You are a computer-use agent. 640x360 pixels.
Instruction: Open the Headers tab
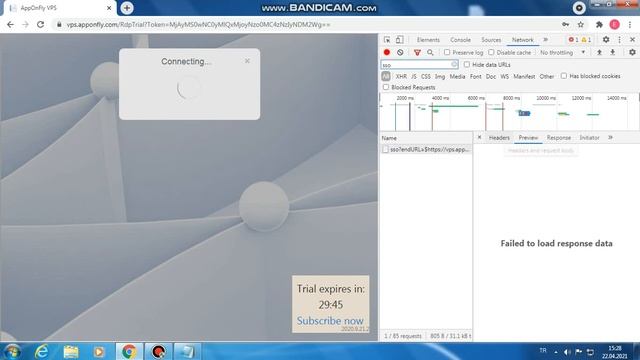[x=499, y=138]
